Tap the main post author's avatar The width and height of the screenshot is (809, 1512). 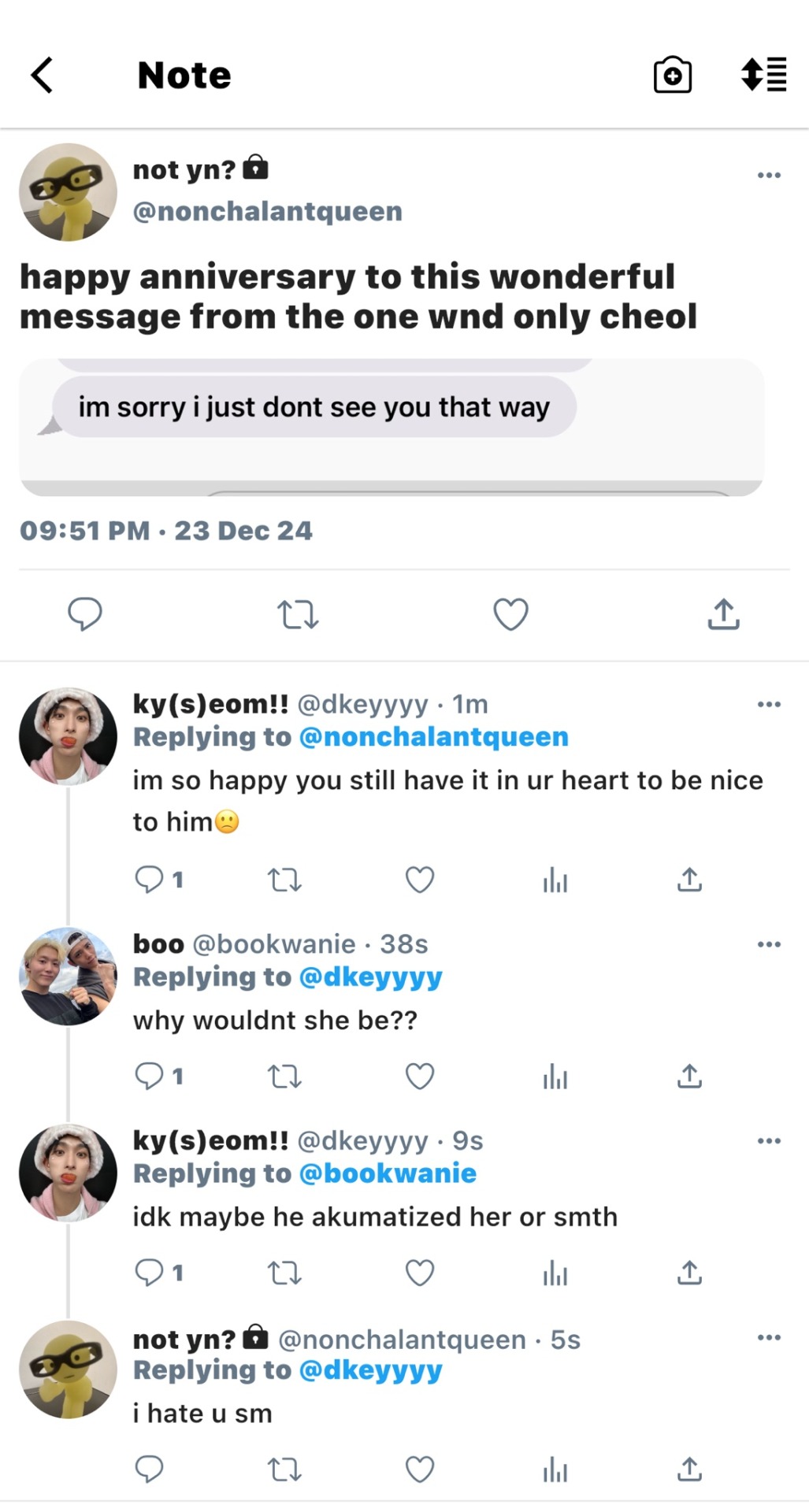(68, 192)
